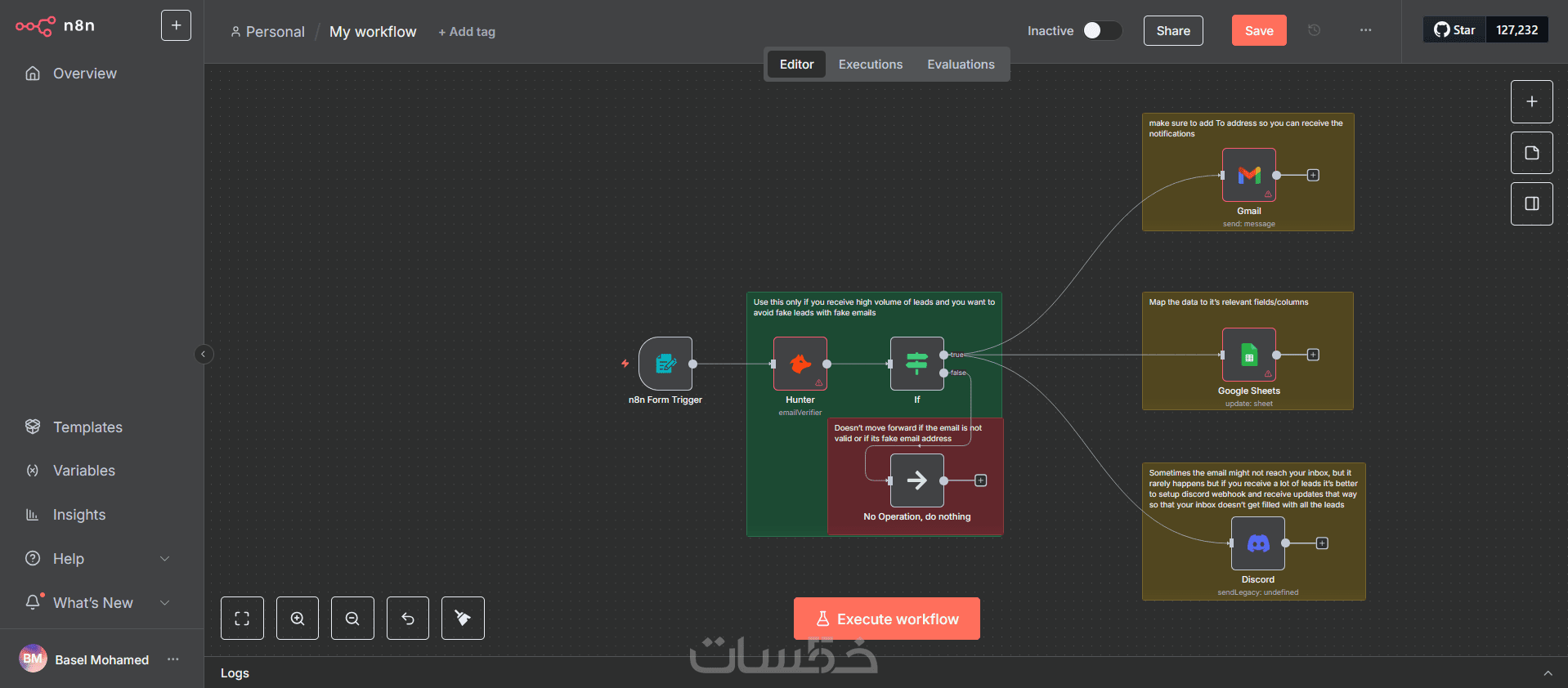Switch to the Executions tab
The width and height of the screenshot is (1568, 688).
pyautogui.click(x=871, y=65)
